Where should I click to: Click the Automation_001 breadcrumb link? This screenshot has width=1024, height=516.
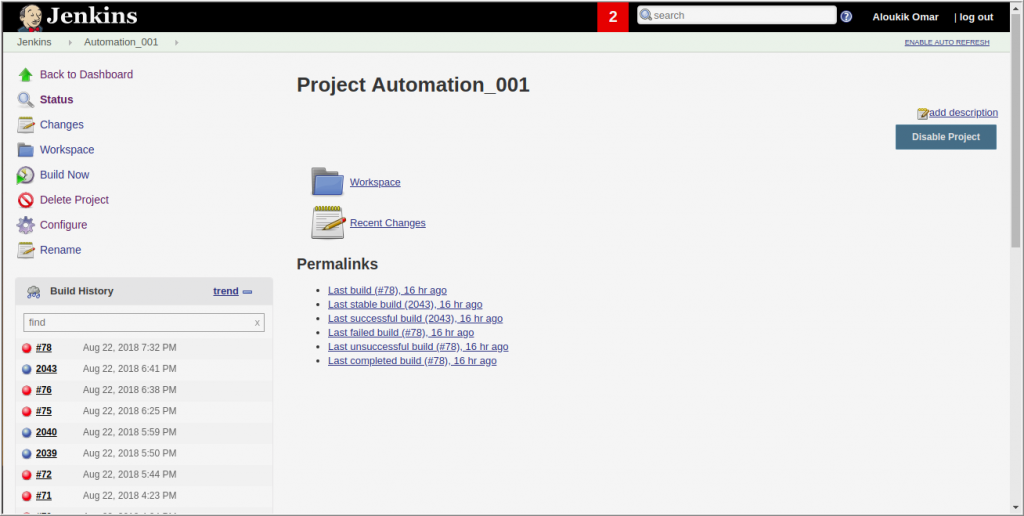pos(121,42)
